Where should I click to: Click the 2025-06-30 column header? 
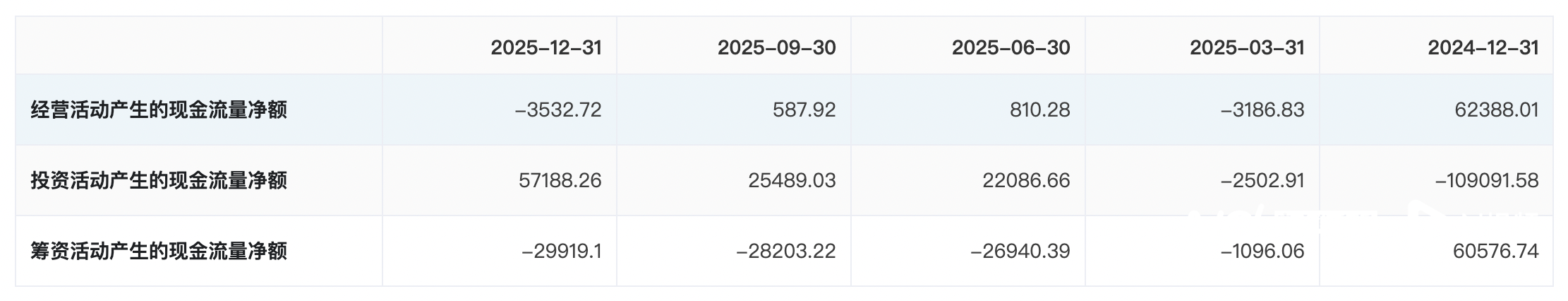pos(1011,47)
